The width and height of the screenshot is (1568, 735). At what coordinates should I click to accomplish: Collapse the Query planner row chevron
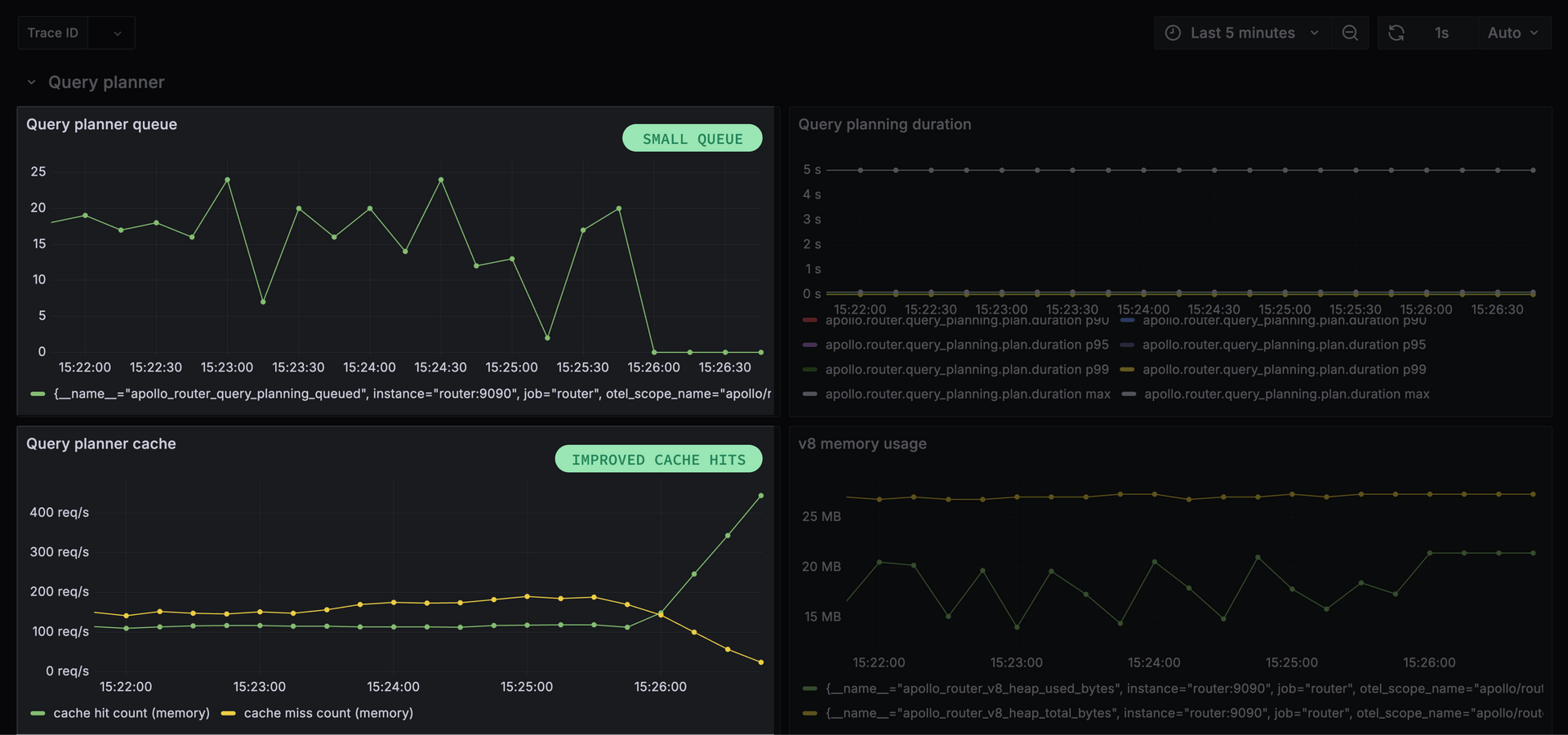(31, 82)
